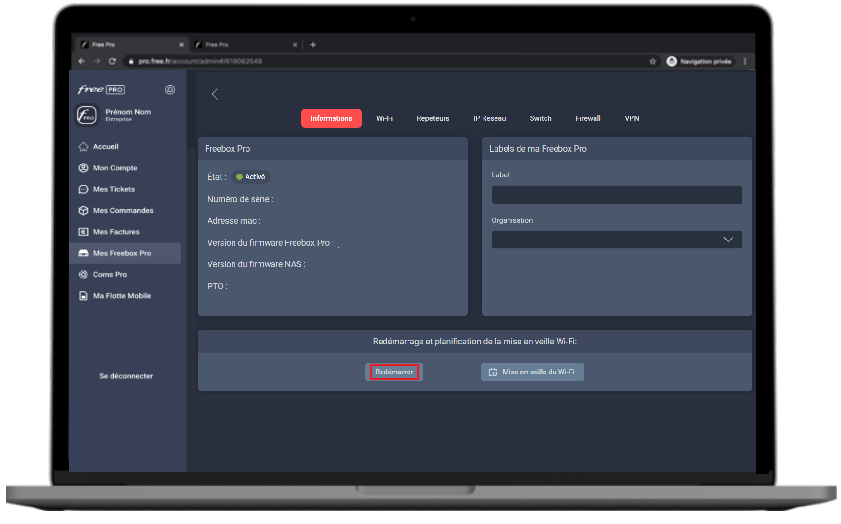The height and width of the screenshot is (524, 841).
Task: Open Mes Commandes box icon
Action: [x=83, y=211]
